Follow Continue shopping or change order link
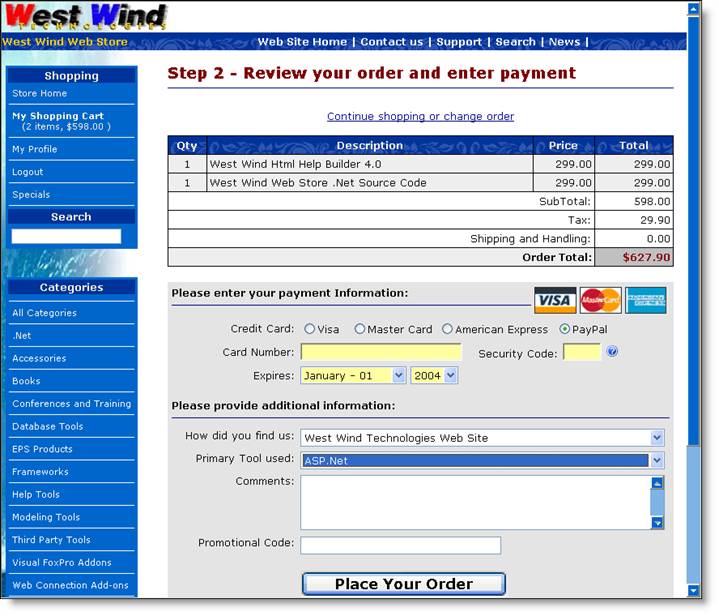The height and width of the screenshot is (616, 719). tap(420, 117)
